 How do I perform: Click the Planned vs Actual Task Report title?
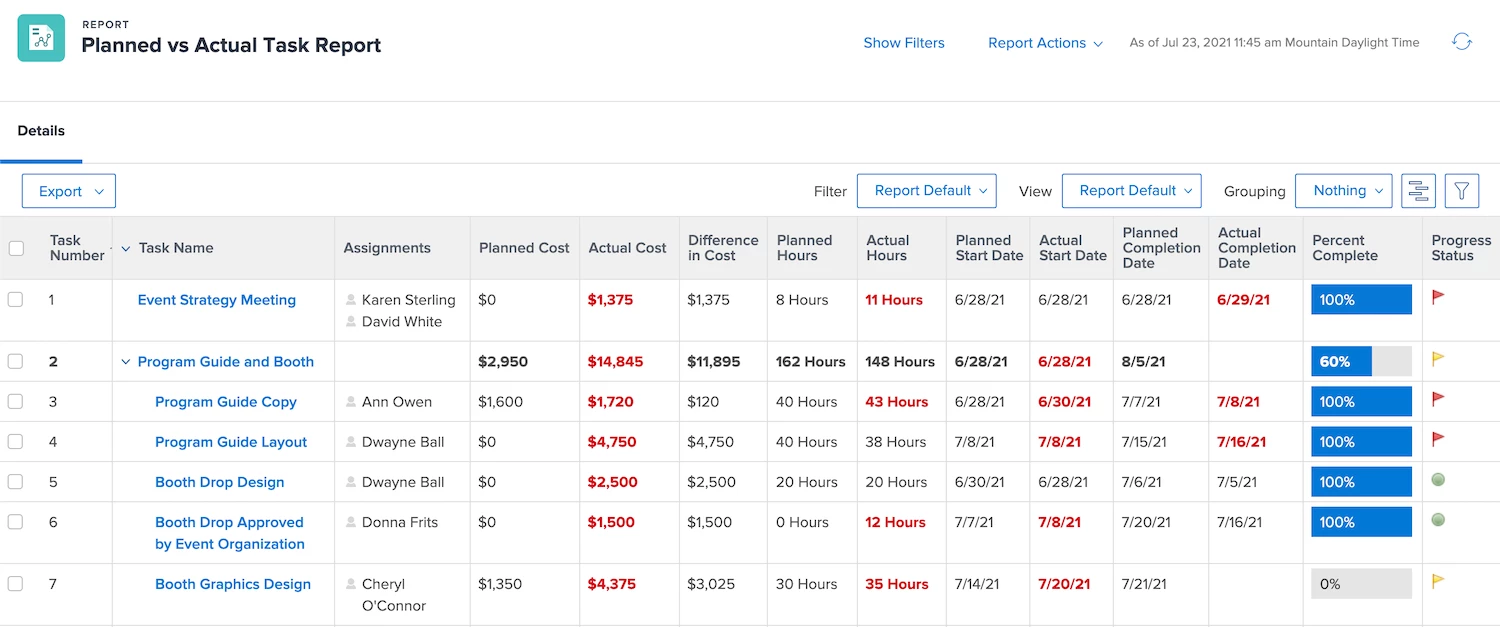coord(231,45)
